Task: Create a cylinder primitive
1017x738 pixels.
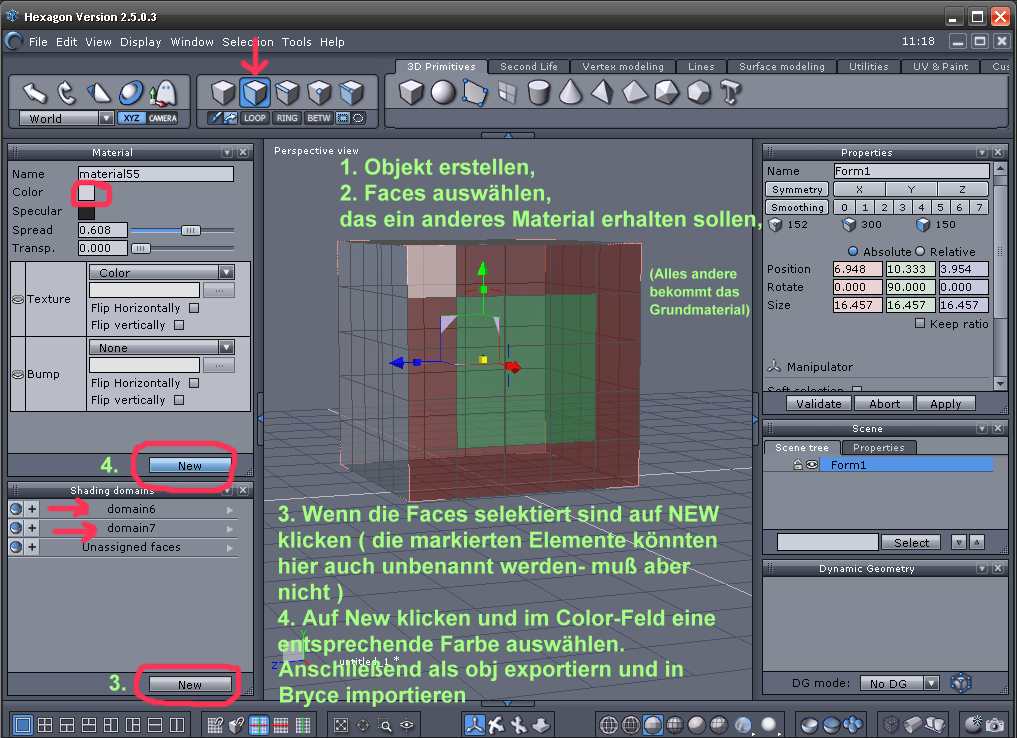Action: pyautogui.click(x=538, y=92)
